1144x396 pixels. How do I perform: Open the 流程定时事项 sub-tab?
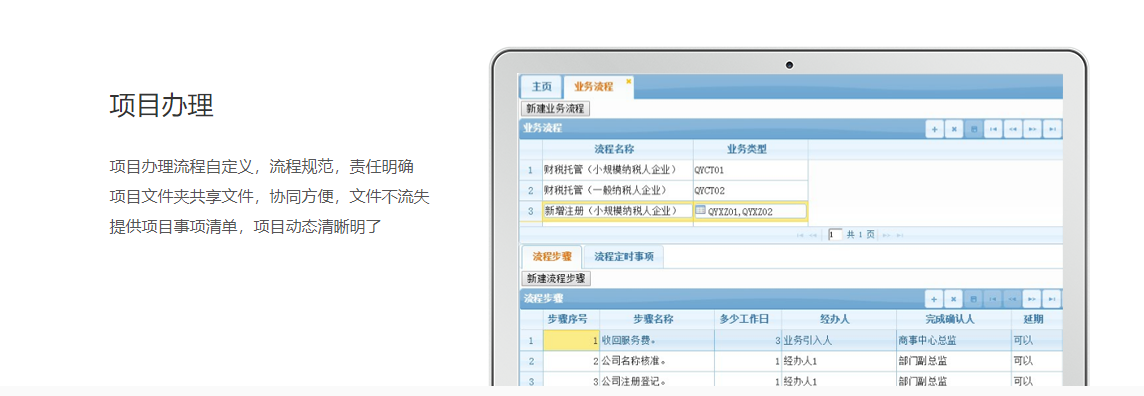click(624, 257)
